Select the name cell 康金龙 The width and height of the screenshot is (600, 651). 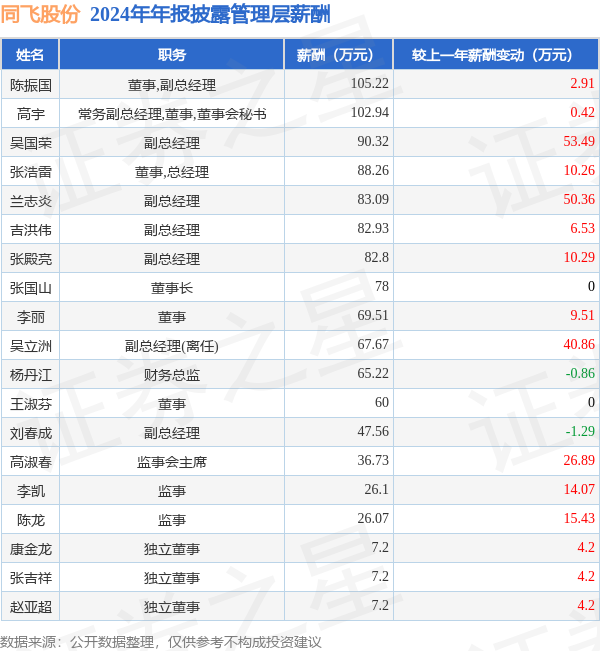(x=31, y=549)
